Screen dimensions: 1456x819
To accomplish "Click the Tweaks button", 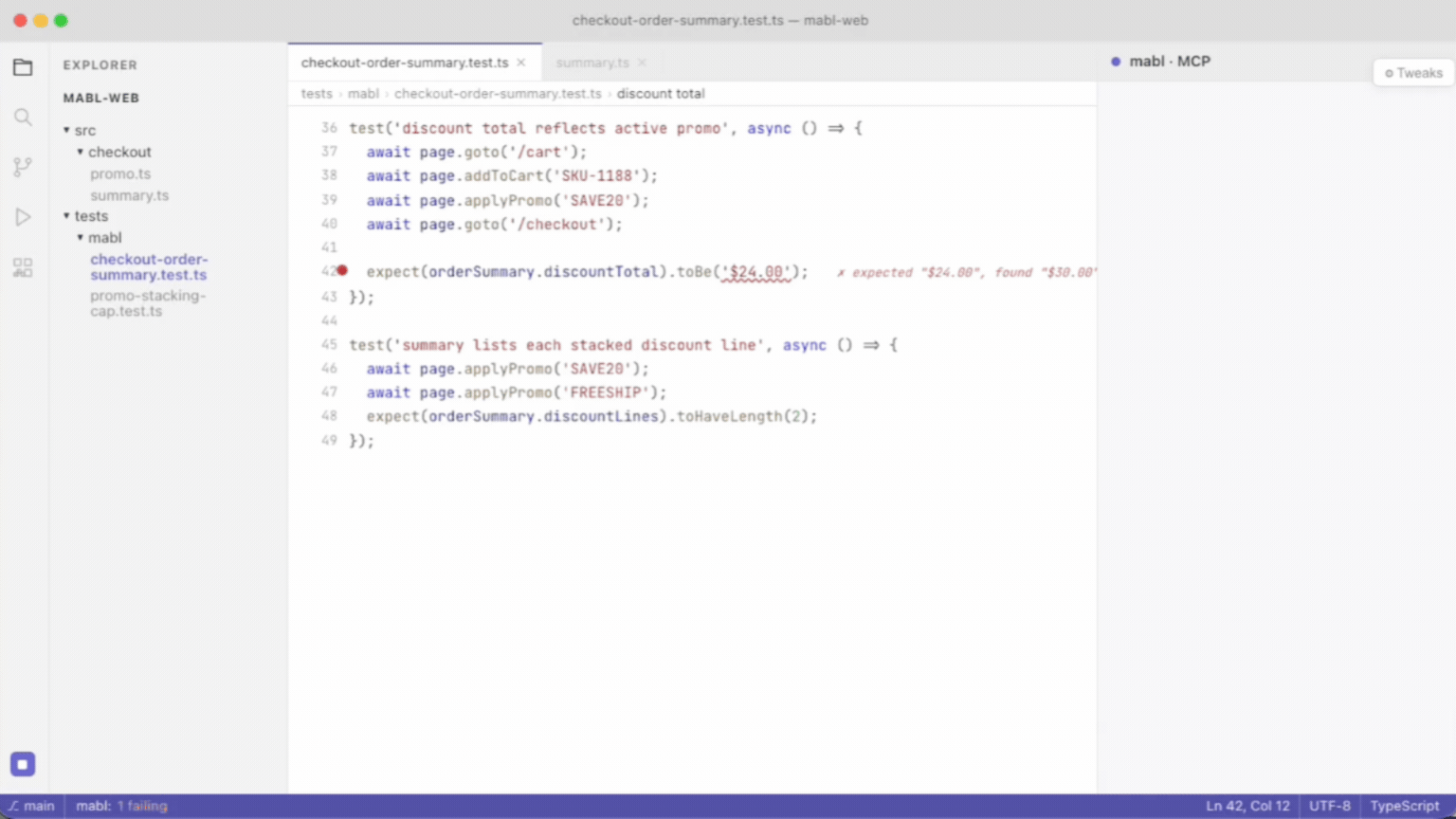I will point(1413,73).
